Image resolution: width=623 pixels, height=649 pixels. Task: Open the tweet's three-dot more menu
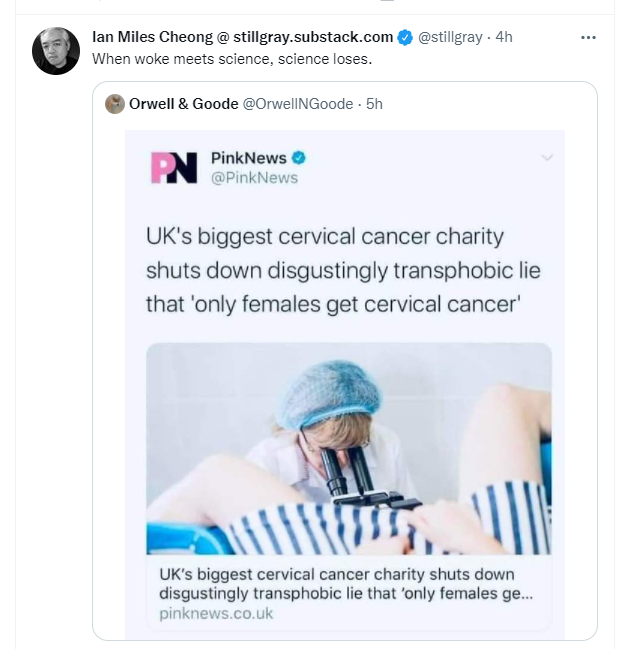tap(589, 37)
